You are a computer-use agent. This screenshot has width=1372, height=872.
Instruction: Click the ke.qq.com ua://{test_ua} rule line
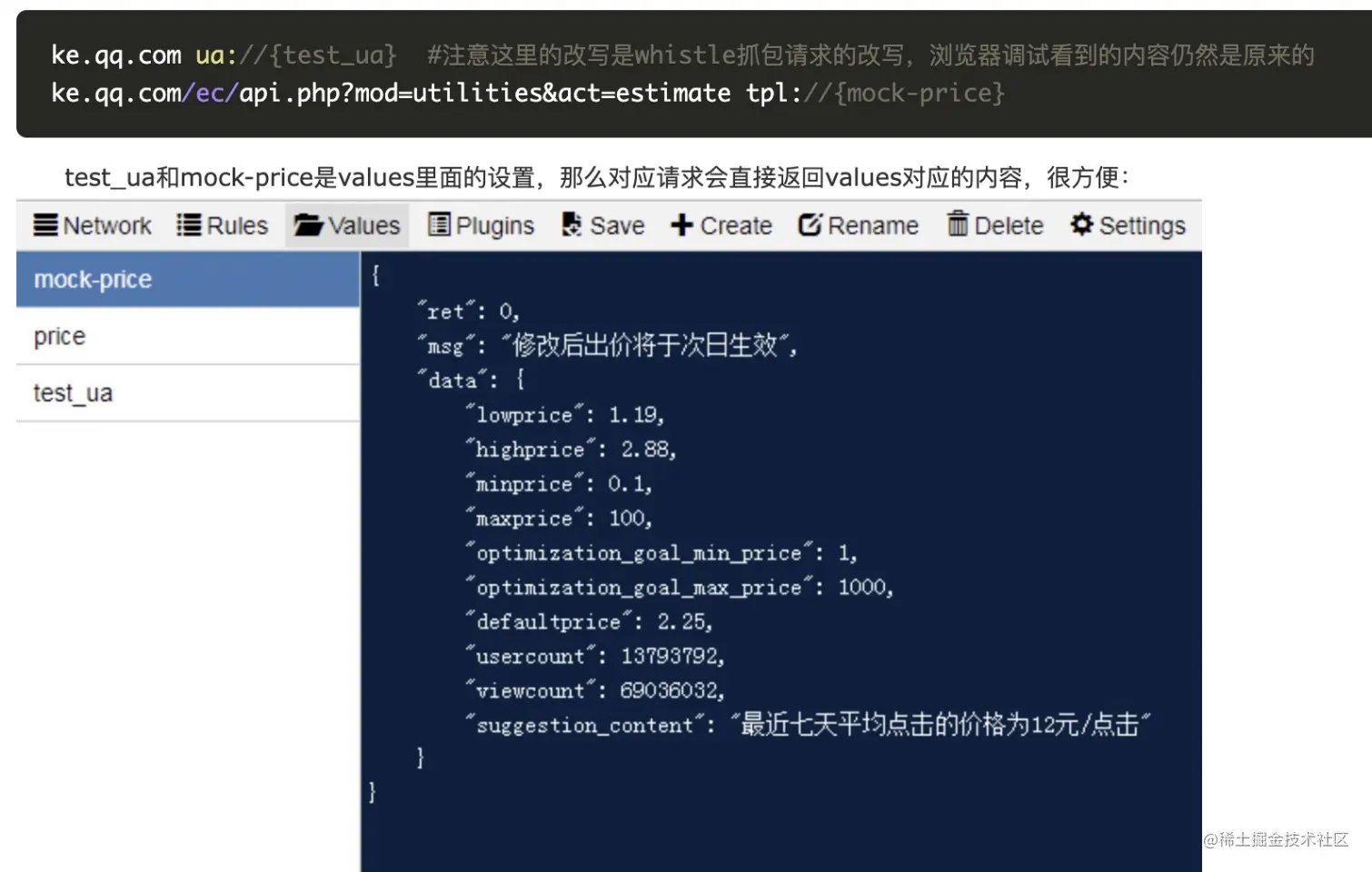pyautogui.click(x=224, y=55)
